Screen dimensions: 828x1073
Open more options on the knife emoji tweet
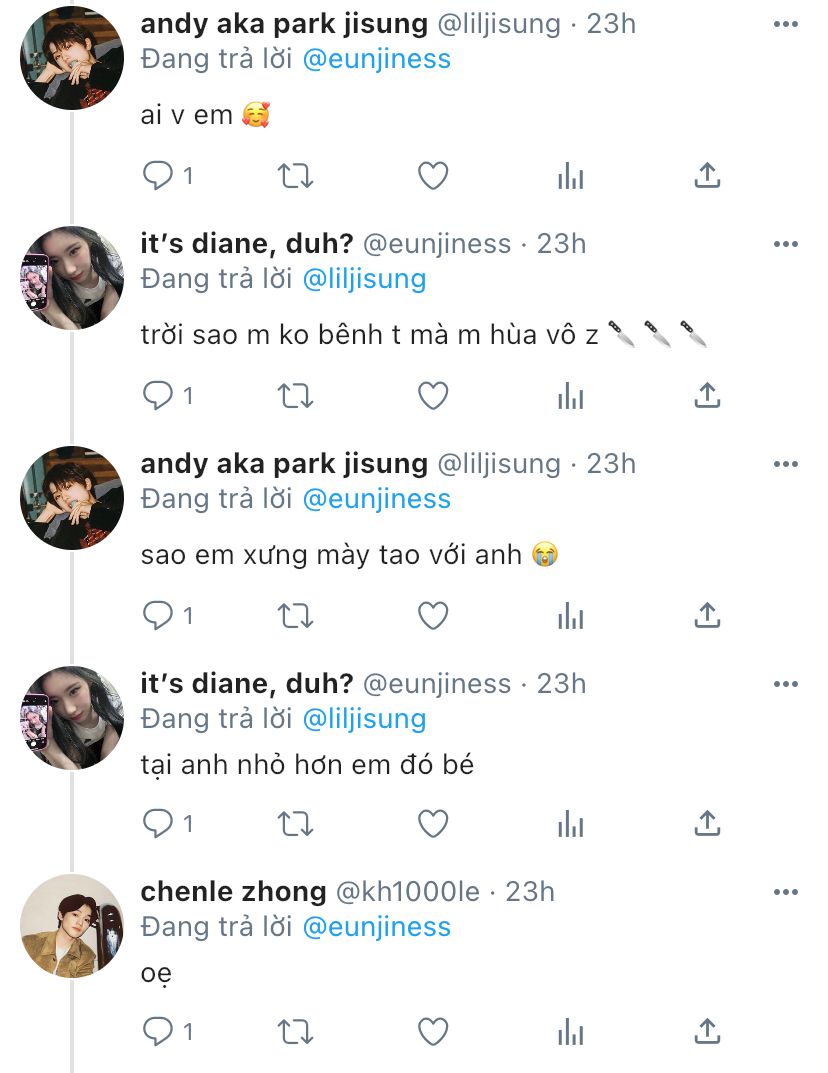(786, 243)
